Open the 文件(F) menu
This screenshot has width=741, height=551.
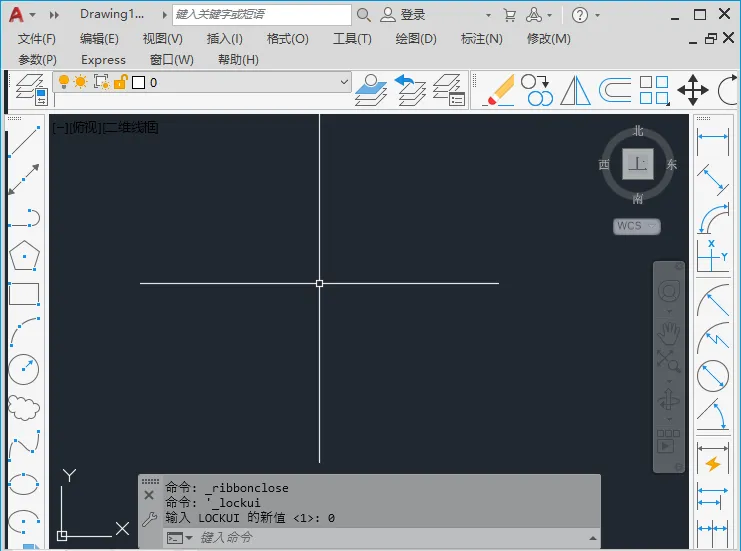37,39
